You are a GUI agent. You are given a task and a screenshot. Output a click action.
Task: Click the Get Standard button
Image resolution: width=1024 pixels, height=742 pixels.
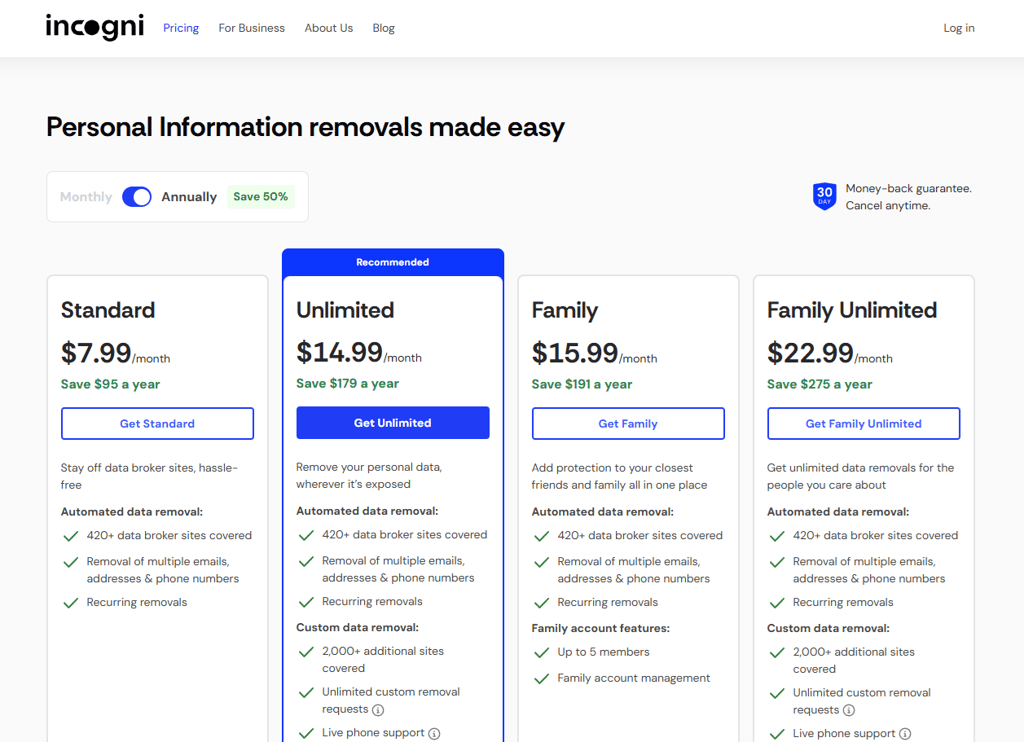157,423
